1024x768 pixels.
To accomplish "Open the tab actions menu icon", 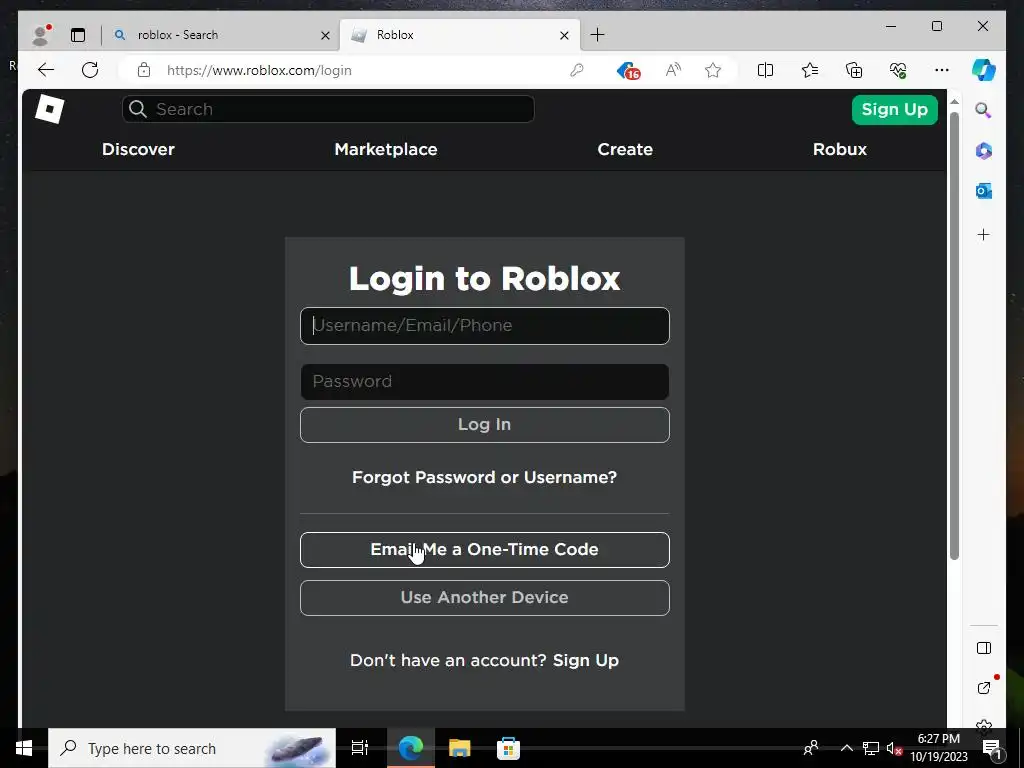I will [78, 35].
